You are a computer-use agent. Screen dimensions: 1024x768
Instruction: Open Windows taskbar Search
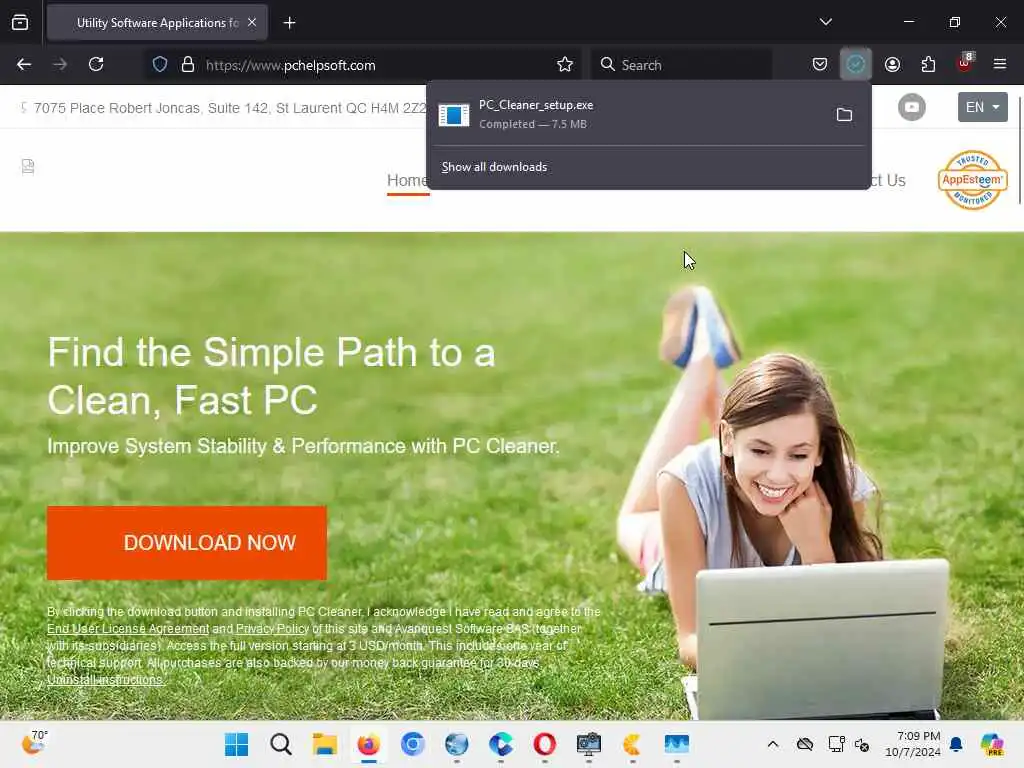pos(281,744)
